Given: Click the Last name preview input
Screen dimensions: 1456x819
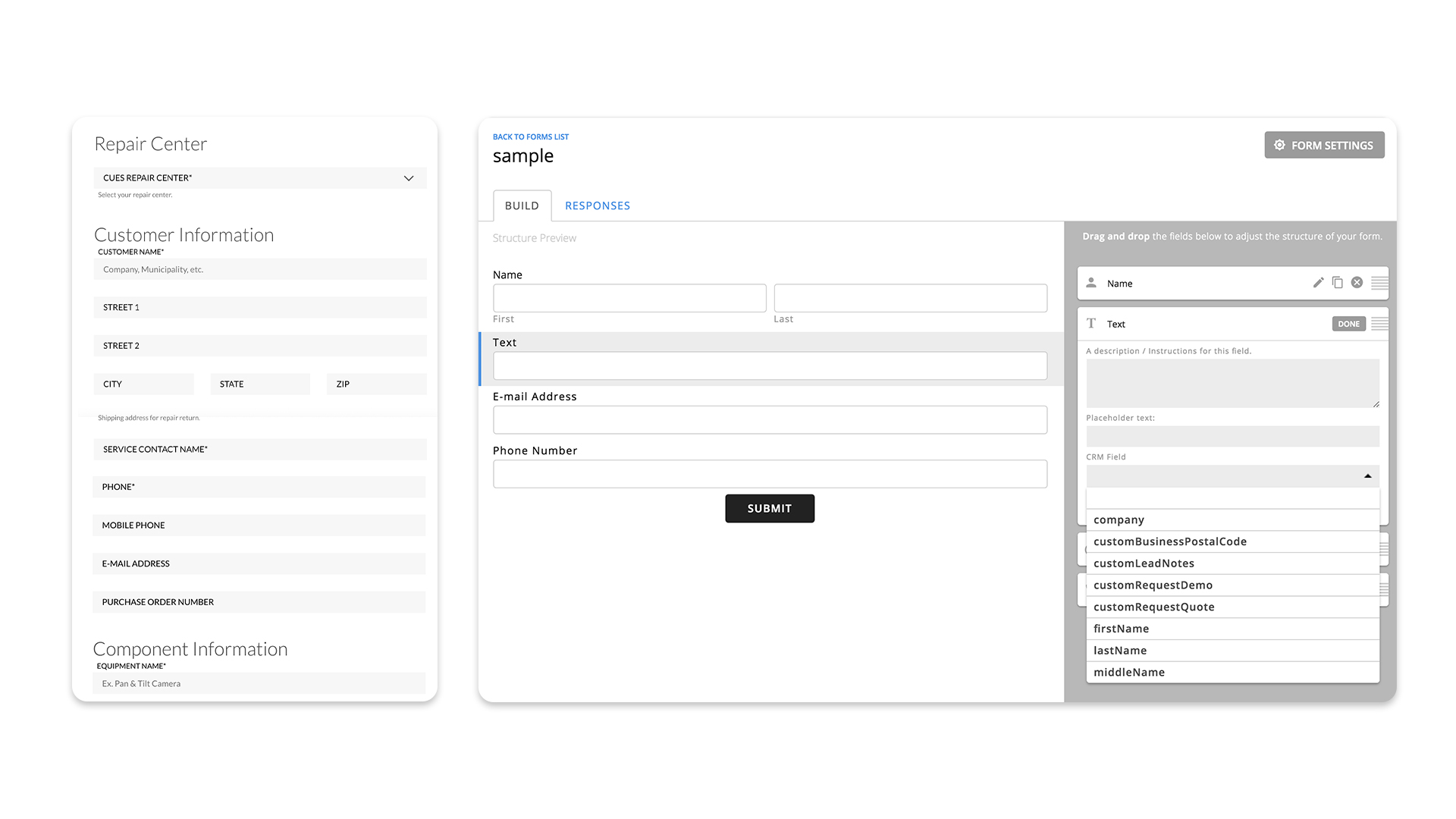Looking at the screenshot, I should pos(911,298).
